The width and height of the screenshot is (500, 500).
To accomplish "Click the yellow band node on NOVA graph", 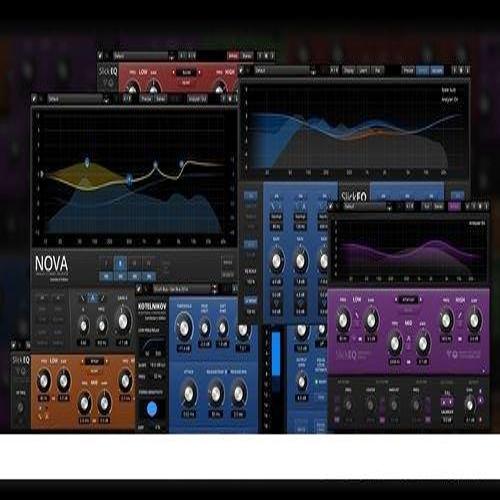I will click(87, 163).
